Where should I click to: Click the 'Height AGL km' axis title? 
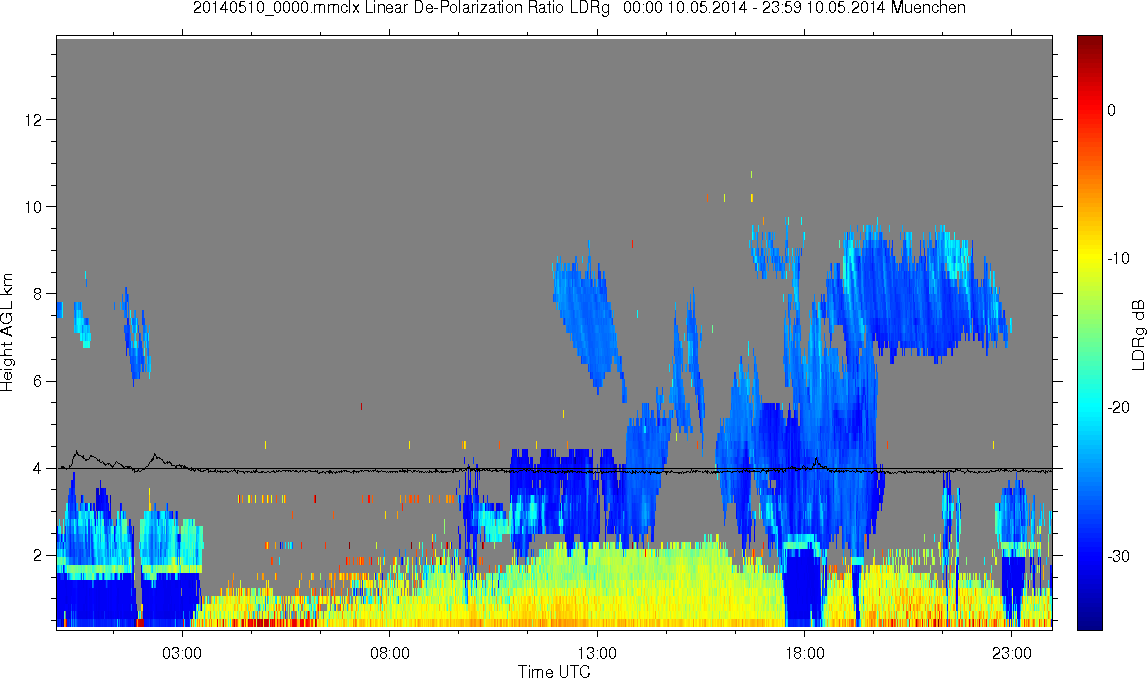7,333
